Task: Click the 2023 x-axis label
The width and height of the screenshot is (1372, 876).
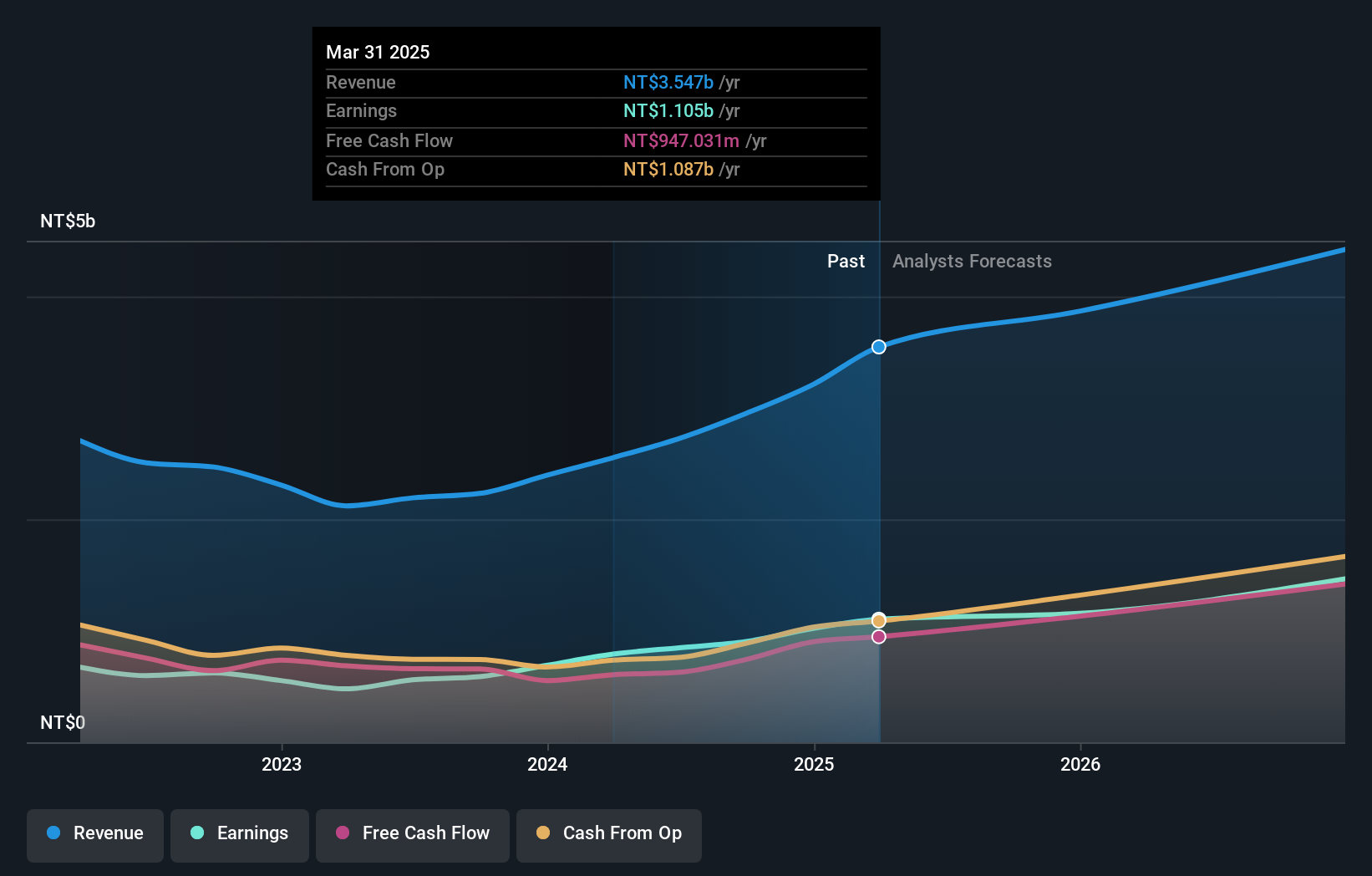Action: click(x=282, y=764)
